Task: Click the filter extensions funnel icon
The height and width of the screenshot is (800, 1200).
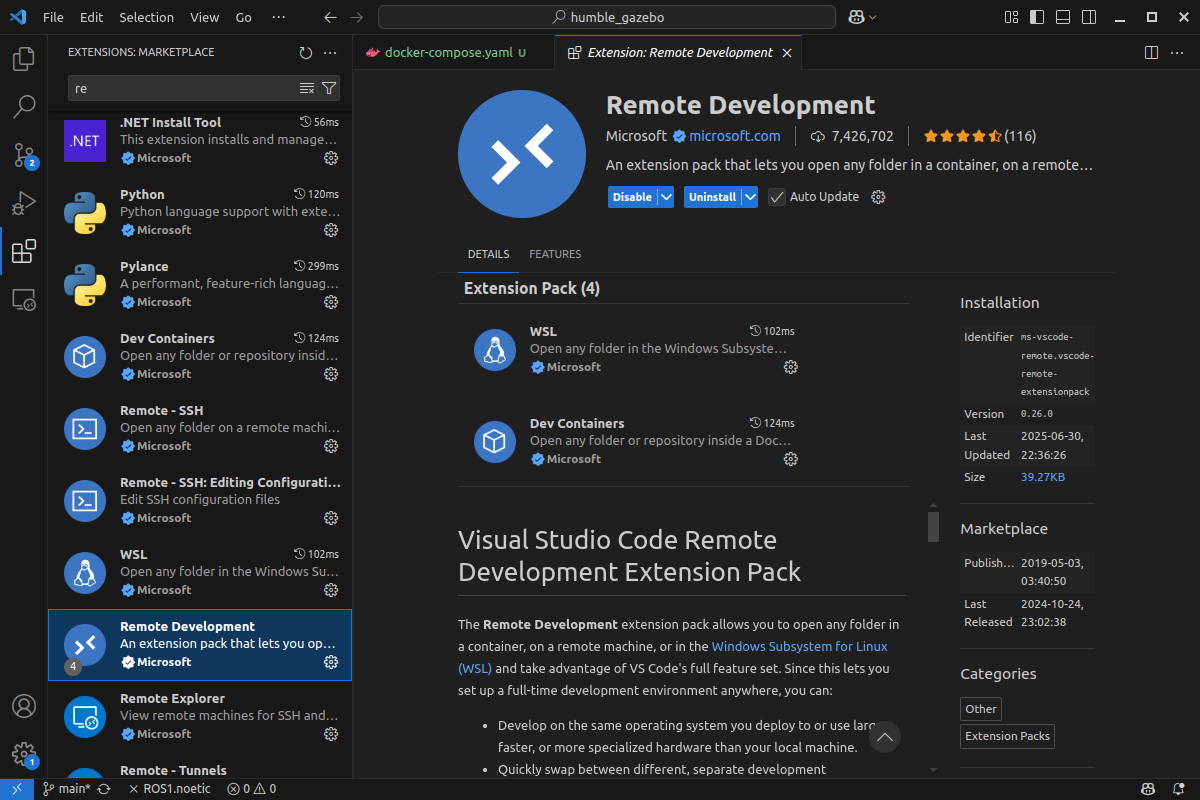Action: click(x=329, y=88)
